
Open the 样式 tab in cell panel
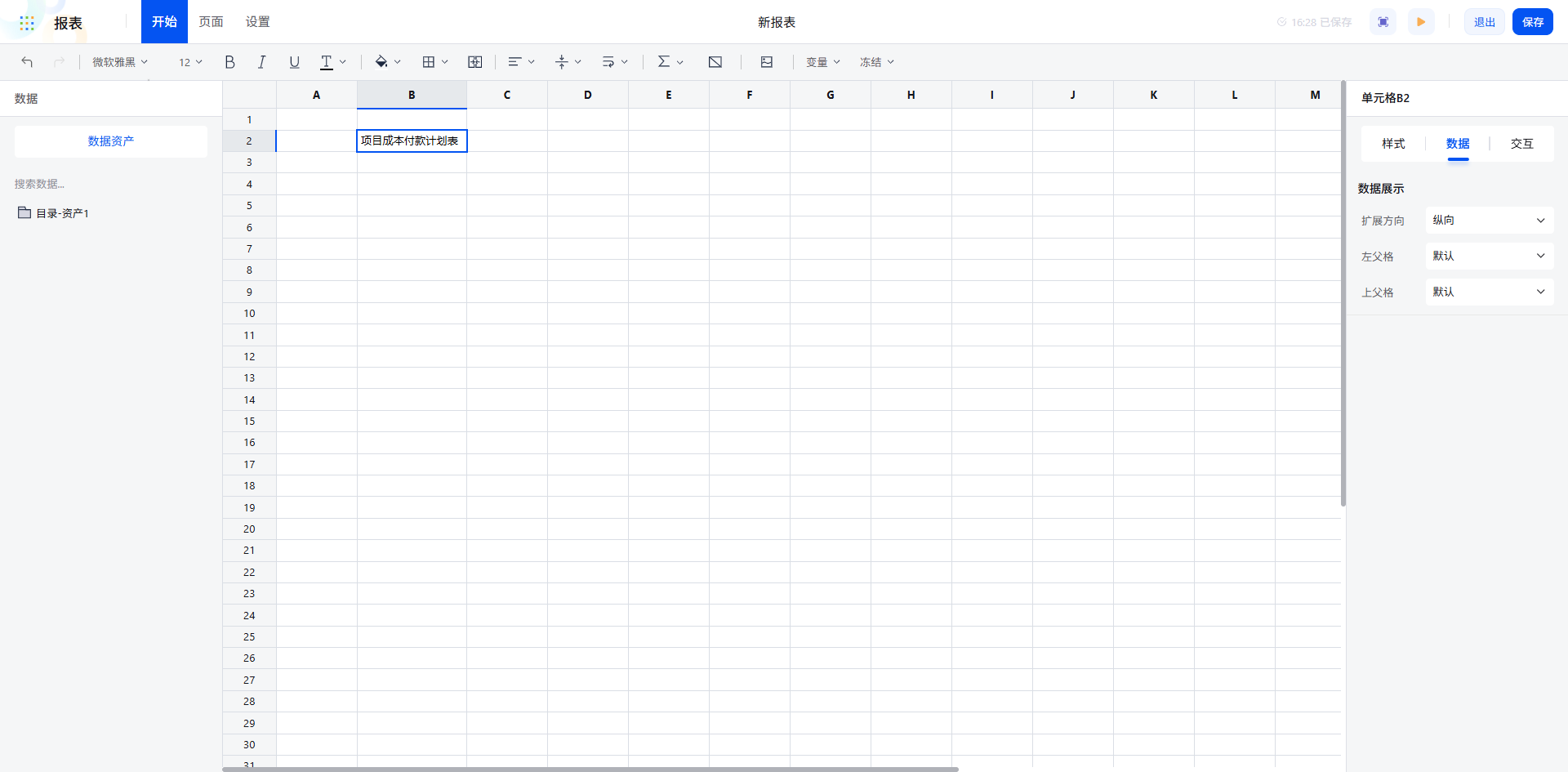[x=1393, y=144]
